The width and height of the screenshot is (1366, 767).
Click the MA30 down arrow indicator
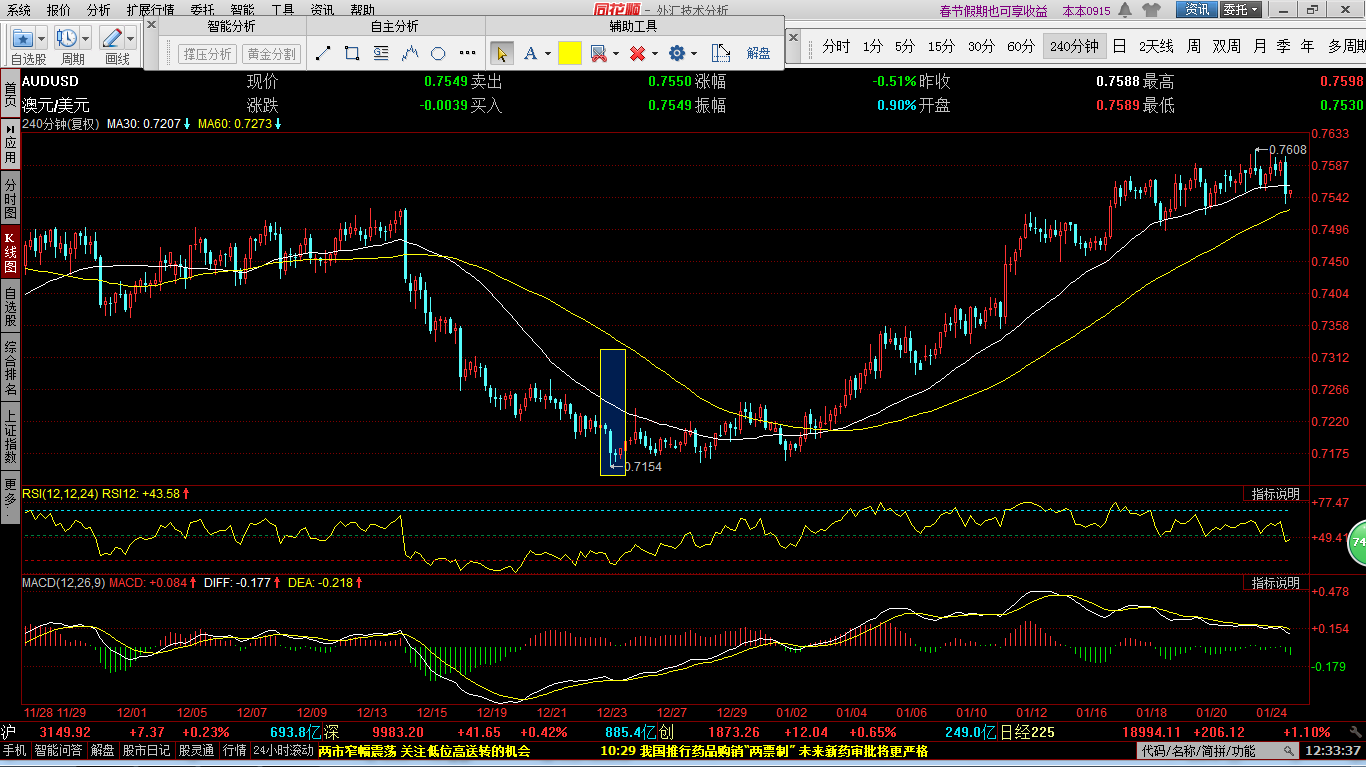tap(187, 124)
